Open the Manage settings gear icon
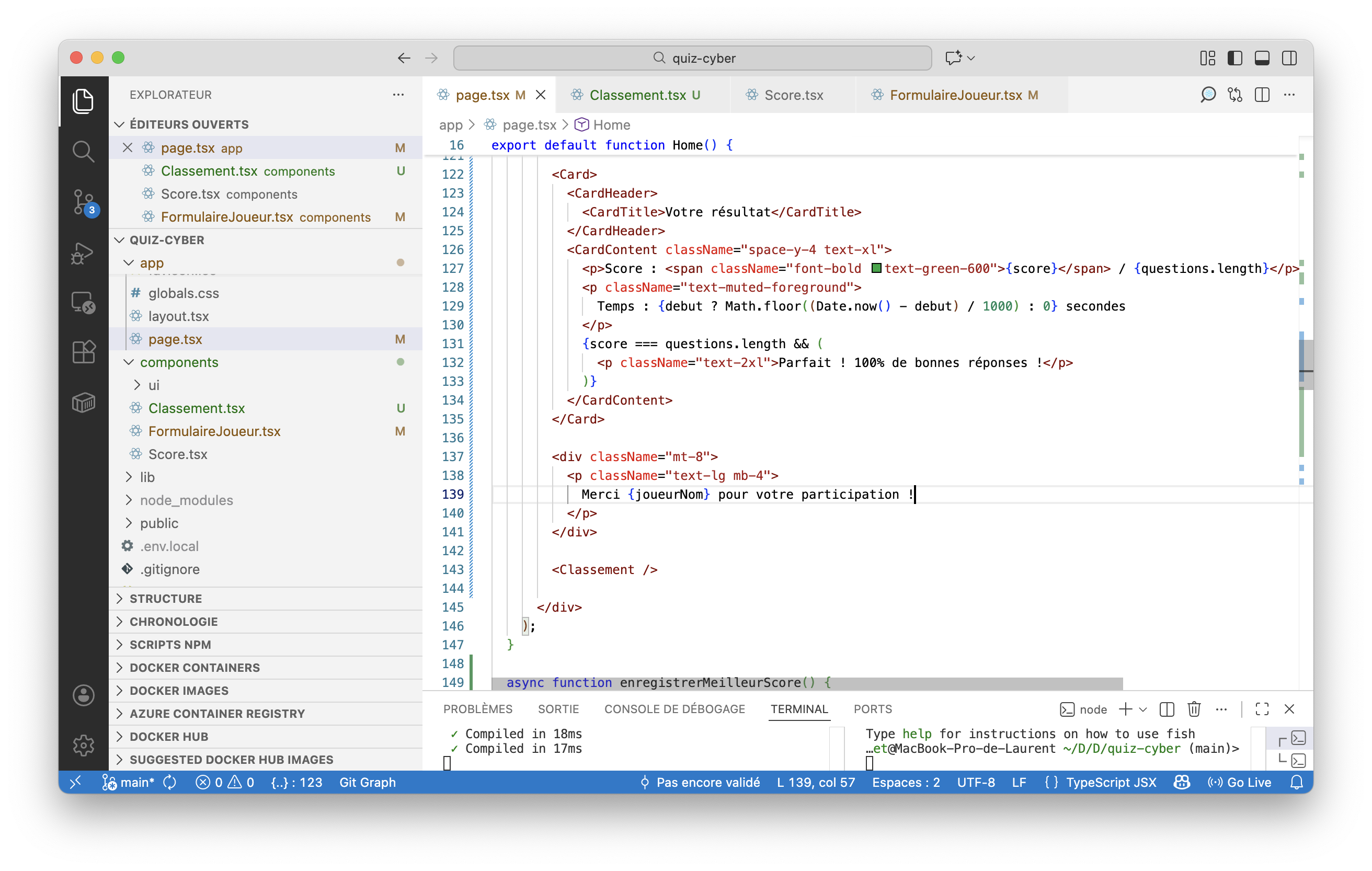The width and height of the screenshot is (1372, 871). point(83,744)
